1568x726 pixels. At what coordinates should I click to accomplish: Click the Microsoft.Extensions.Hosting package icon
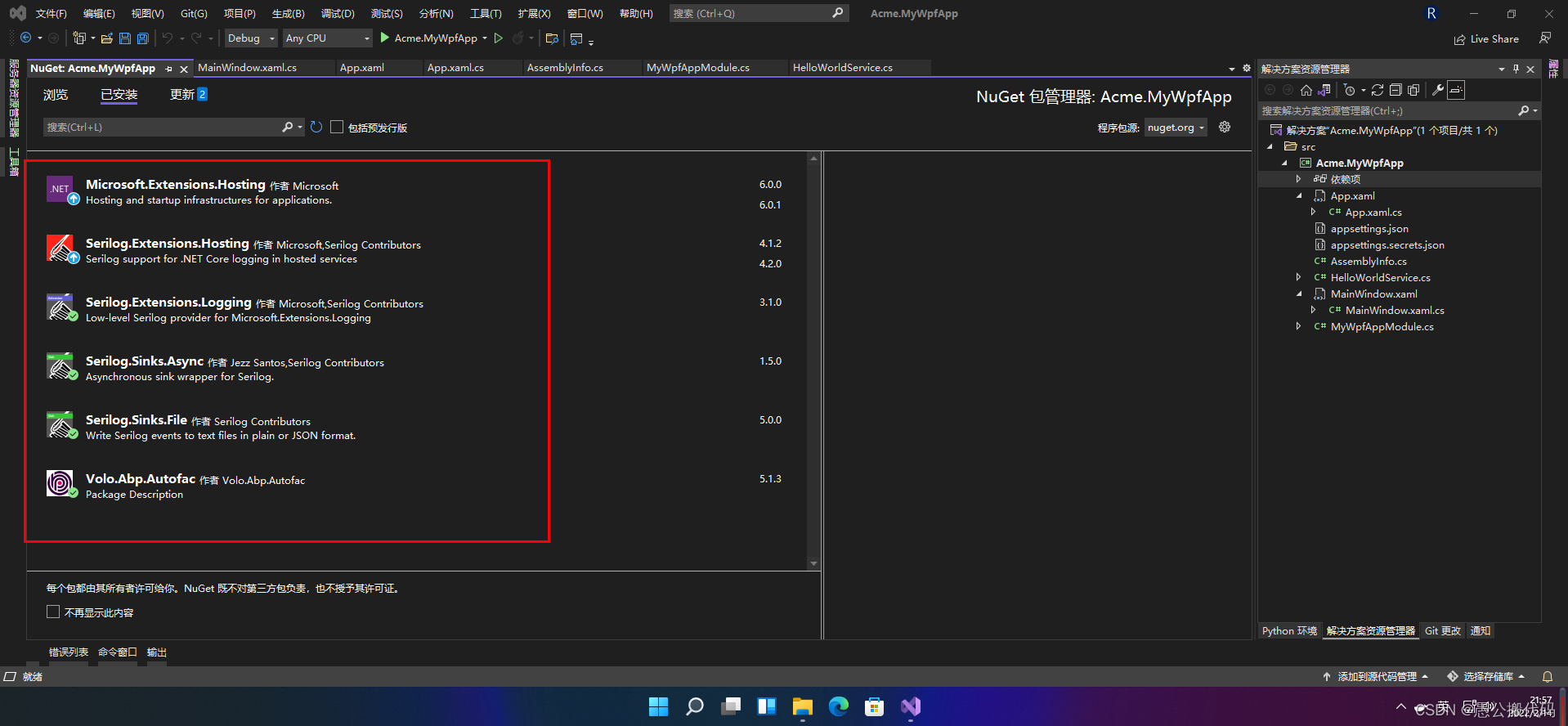61,190
